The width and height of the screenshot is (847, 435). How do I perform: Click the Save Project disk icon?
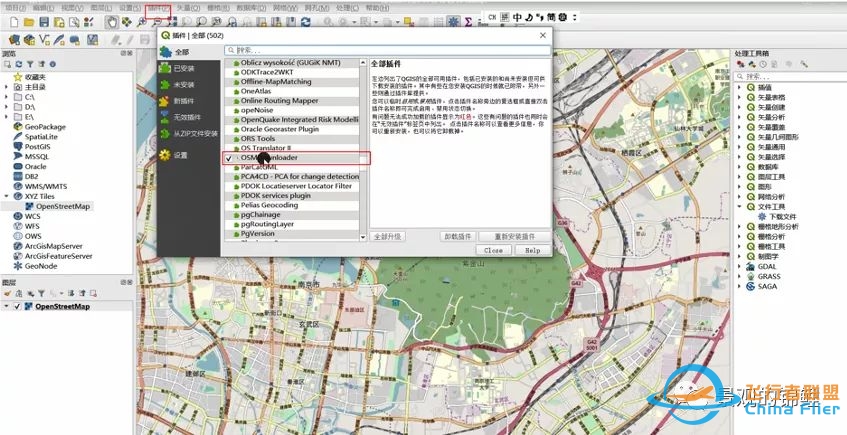click(44, 22)
